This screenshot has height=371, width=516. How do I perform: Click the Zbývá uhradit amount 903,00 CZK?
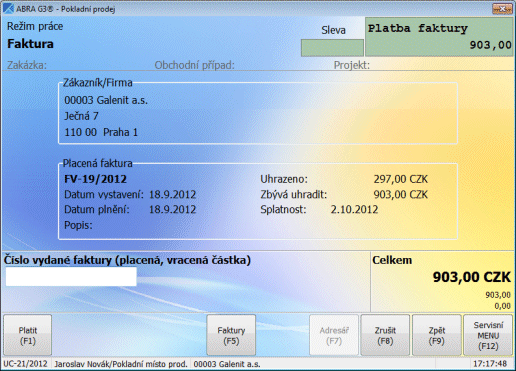tap(400, 194)
